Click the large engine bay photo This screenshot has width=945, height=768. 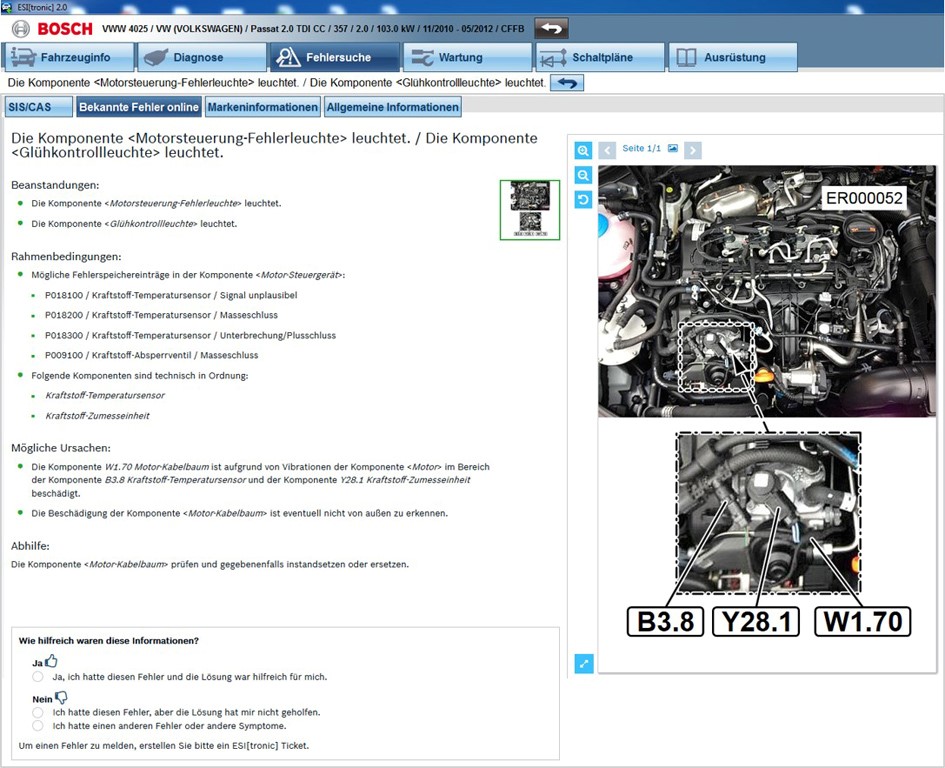click(767, 291)
